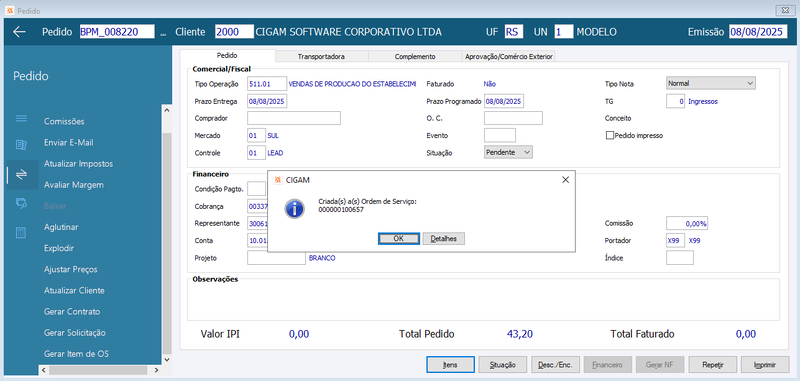Click the back arrow icon next to Pedido

pyautogui.click(x=19, y=32)
